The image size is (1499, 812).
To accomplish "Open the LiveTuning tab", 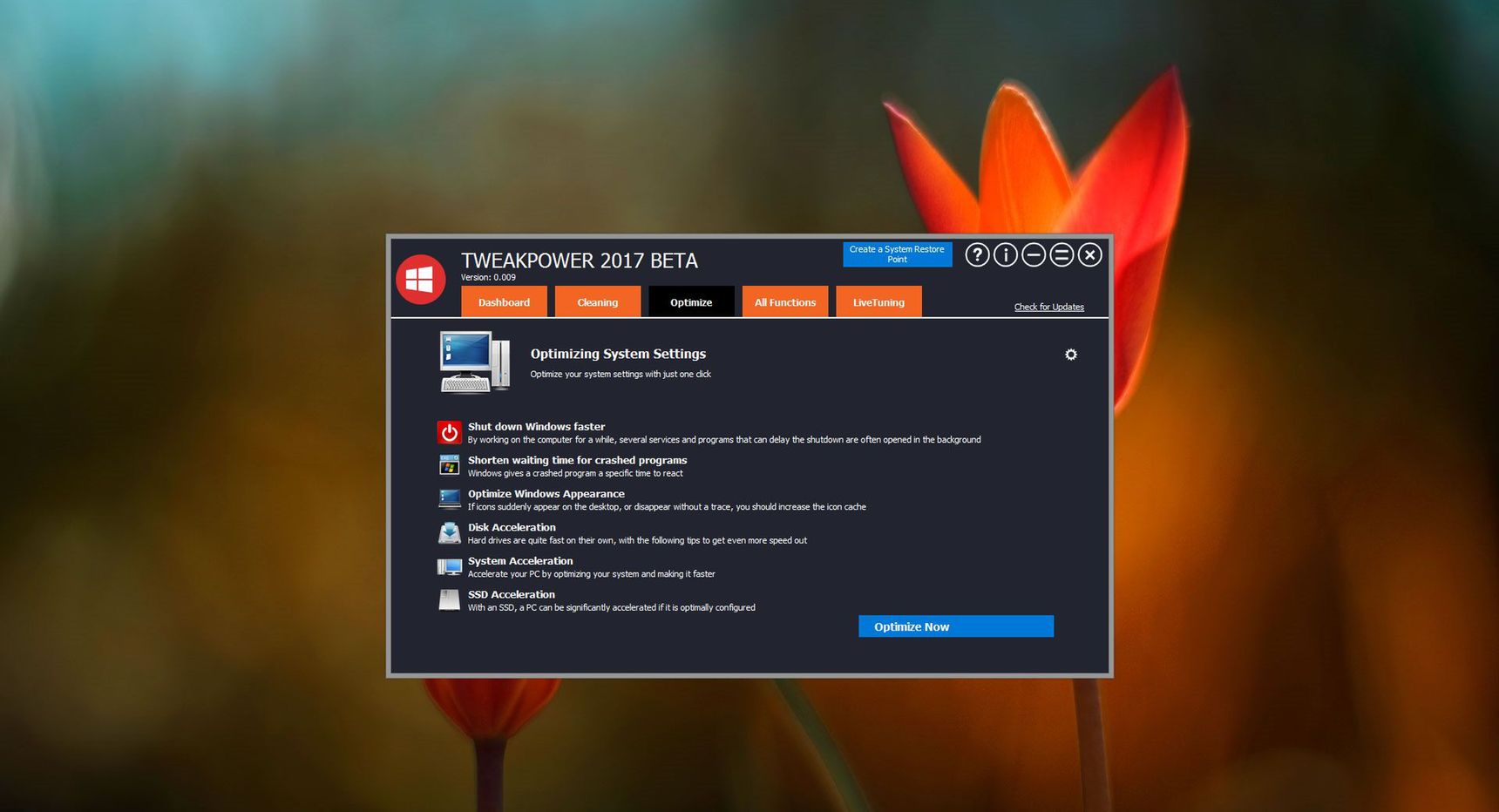I will point(878,301).
